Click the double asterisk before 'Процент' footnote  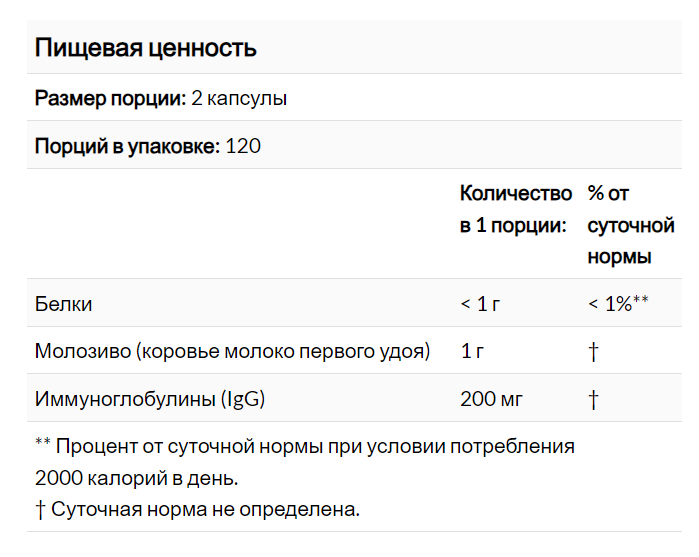(43, 442)
